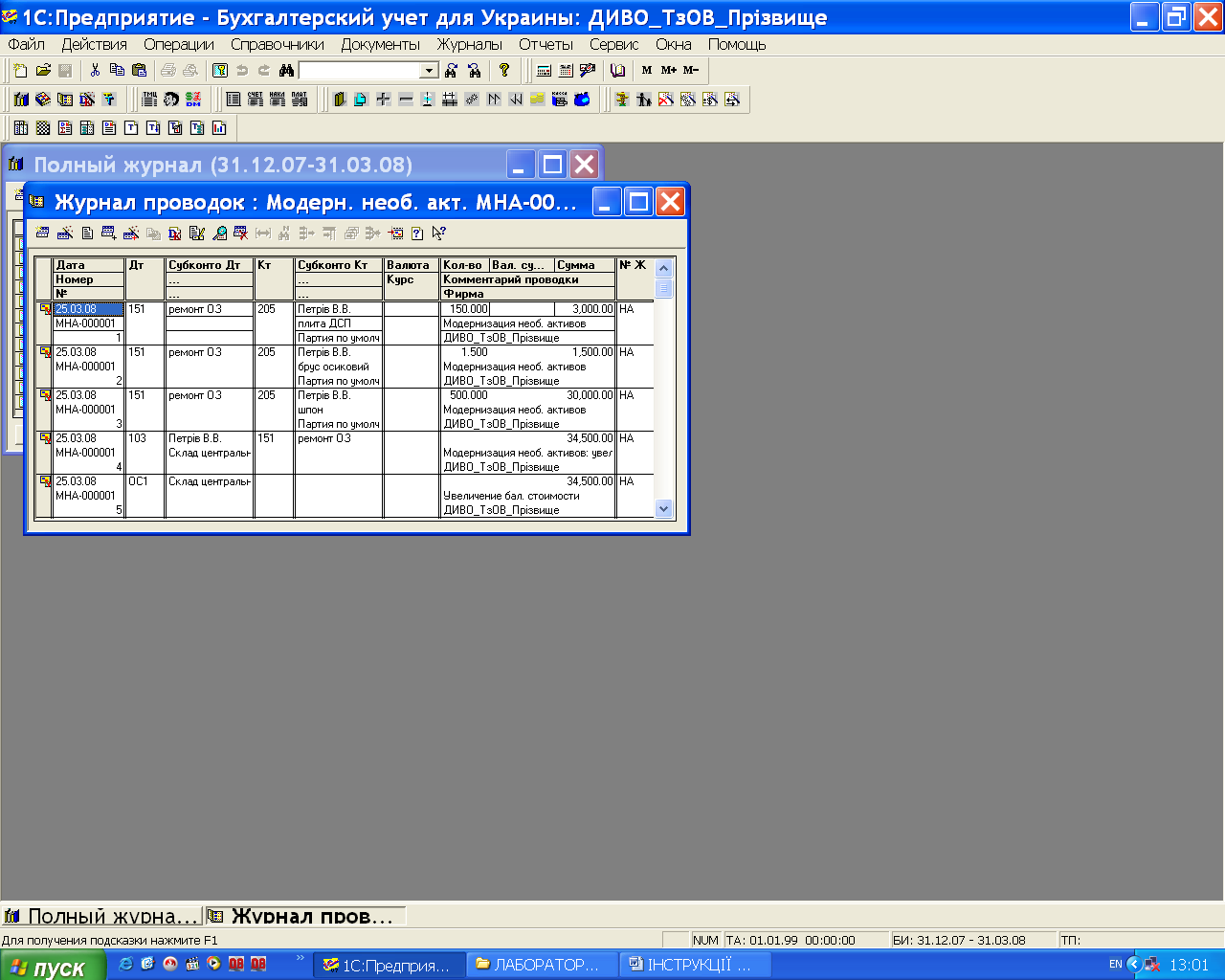Click the ПЛАТ payment toolbar icon
The height and width of the screenshot is (980, 1225).
[x=300, y=99]
